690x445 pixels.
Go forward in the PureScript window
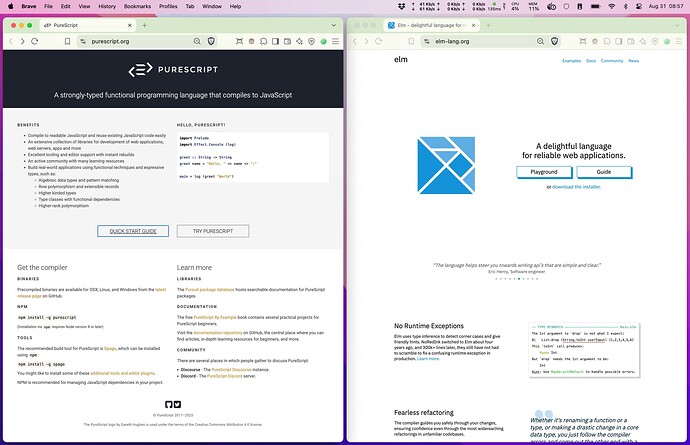click(22, 41)
